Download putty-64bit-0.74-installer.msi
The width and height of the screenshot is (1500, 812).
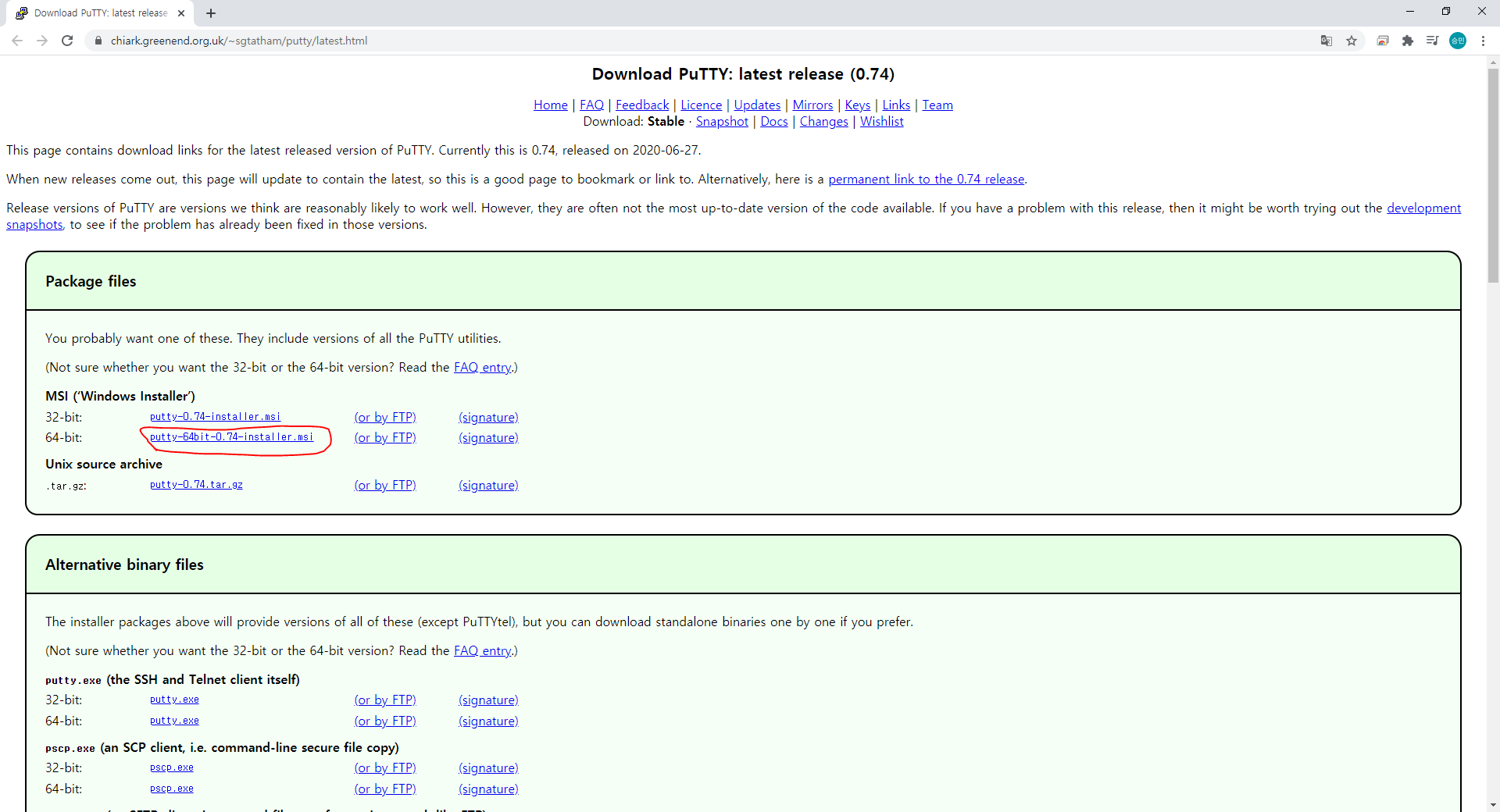(x=231, y=437)
